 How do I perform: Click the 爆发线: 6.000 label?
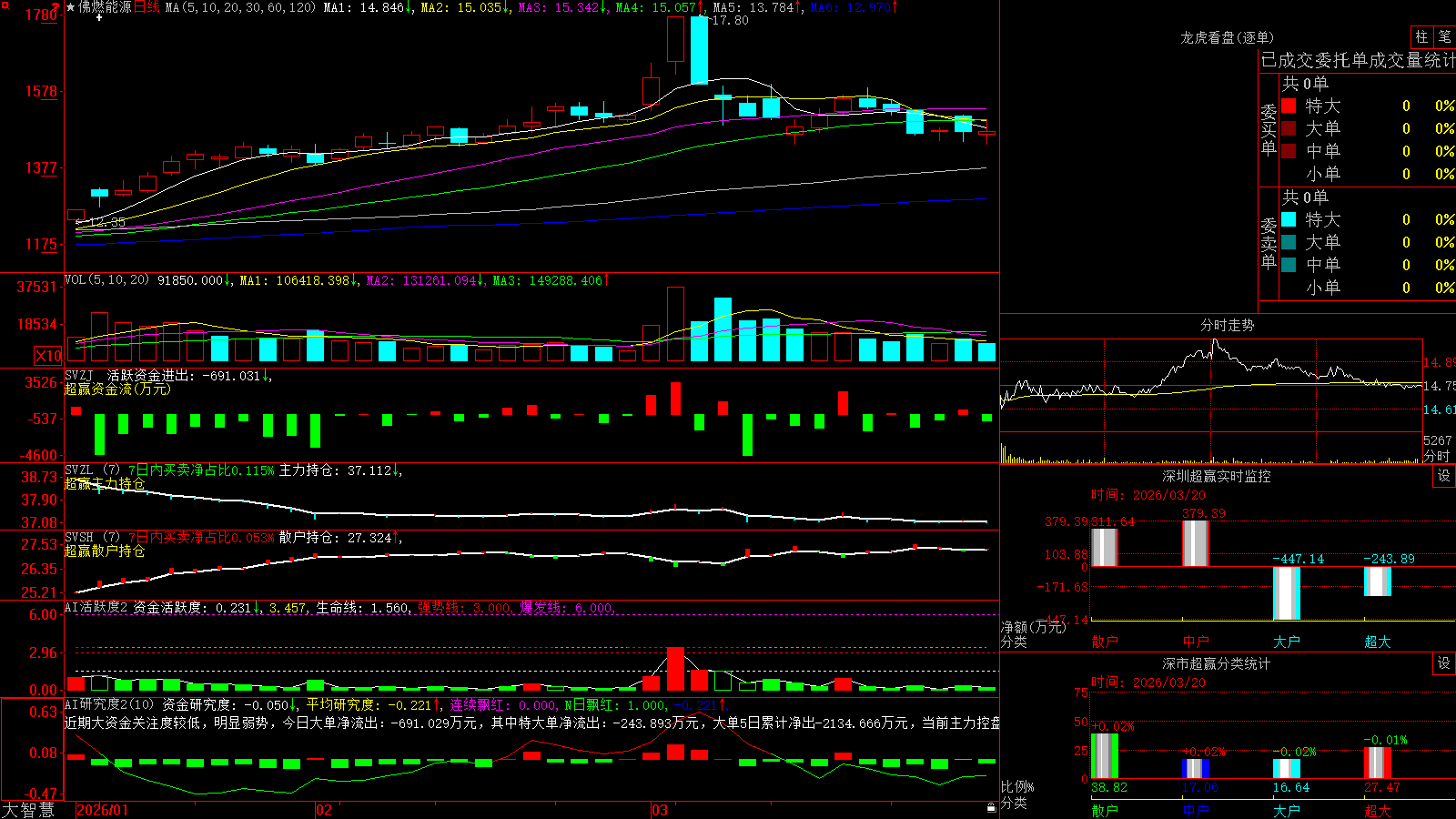(x=568, y=607)
